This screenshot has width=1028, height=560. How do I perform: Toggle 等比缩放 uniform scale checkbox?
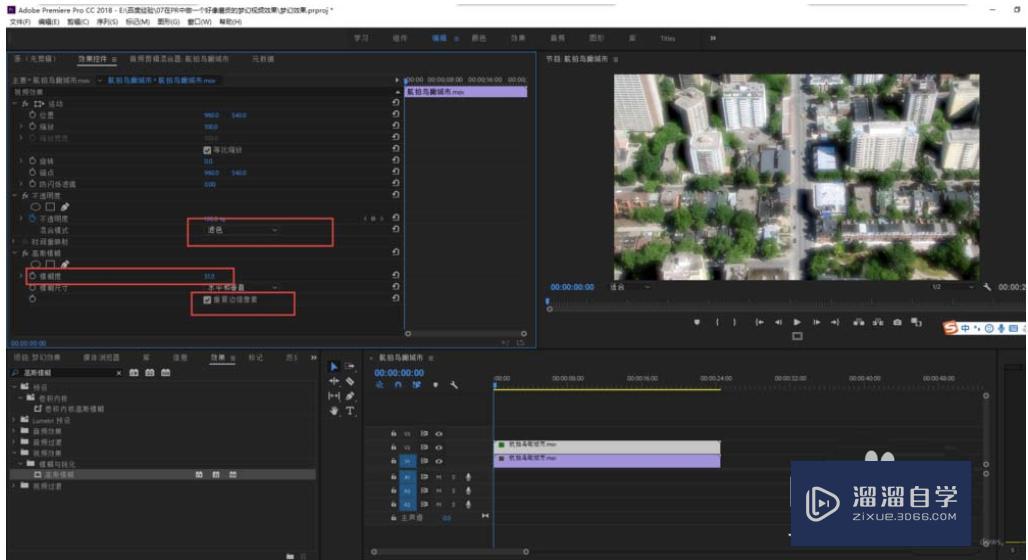click(x=207, y=150)
